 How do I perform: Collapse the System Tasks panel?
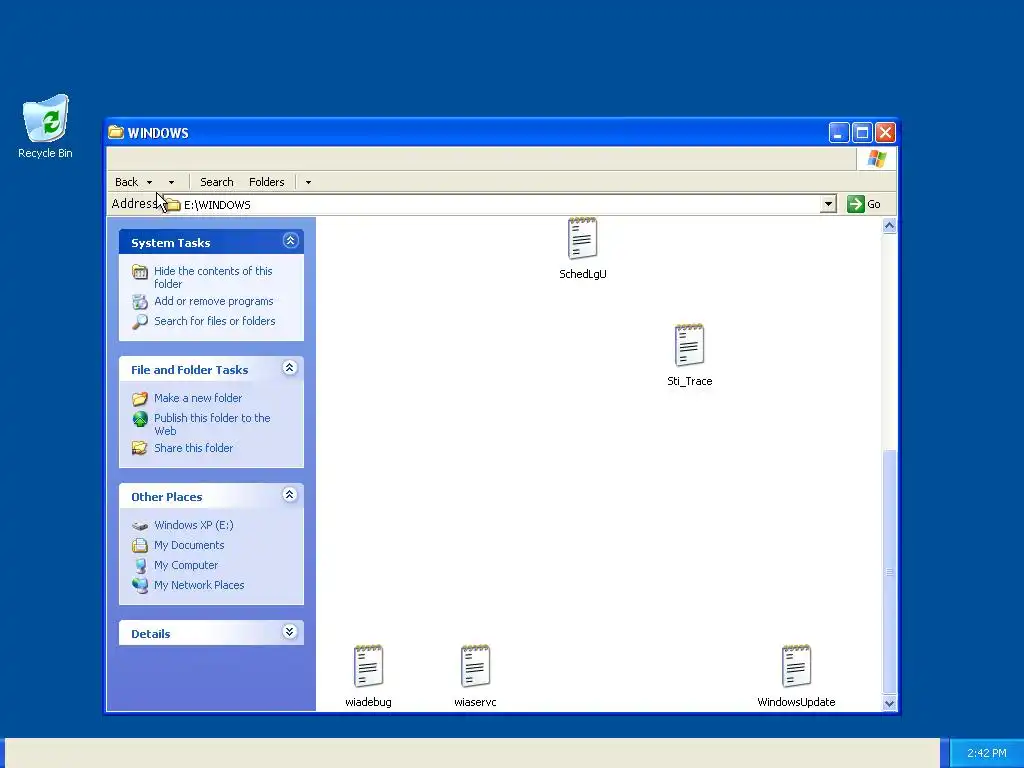tap(290, 241)
